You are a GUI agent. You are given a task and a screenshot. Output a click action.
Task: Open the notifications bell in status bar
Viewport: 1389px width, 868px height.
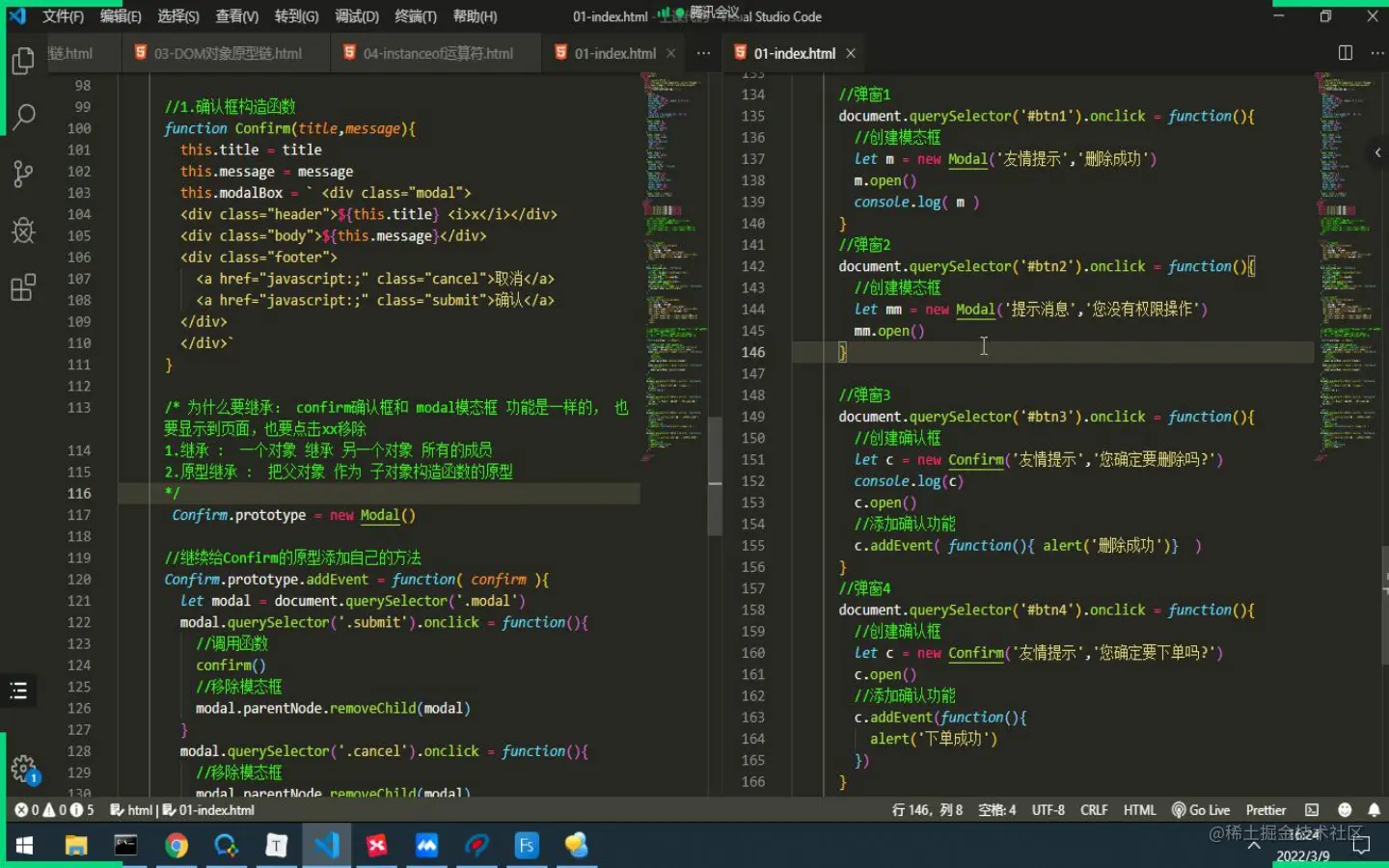point(1374,810)
